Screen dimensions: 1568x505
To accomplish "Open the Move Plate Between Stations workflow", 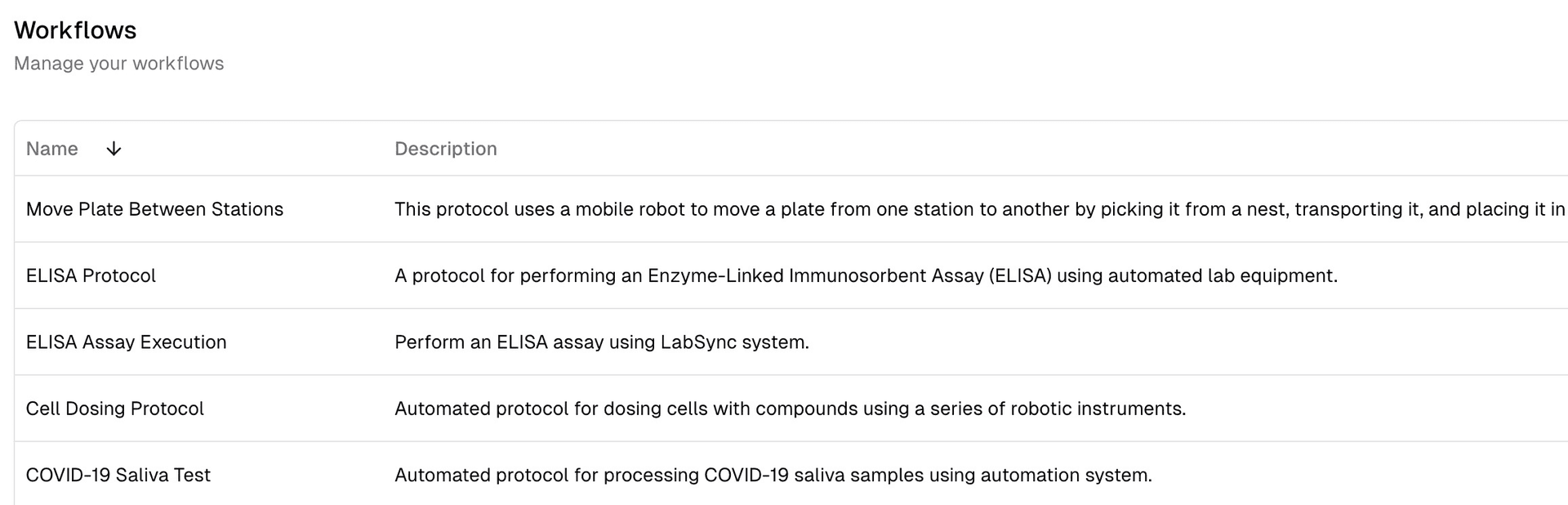I will 154,209.
